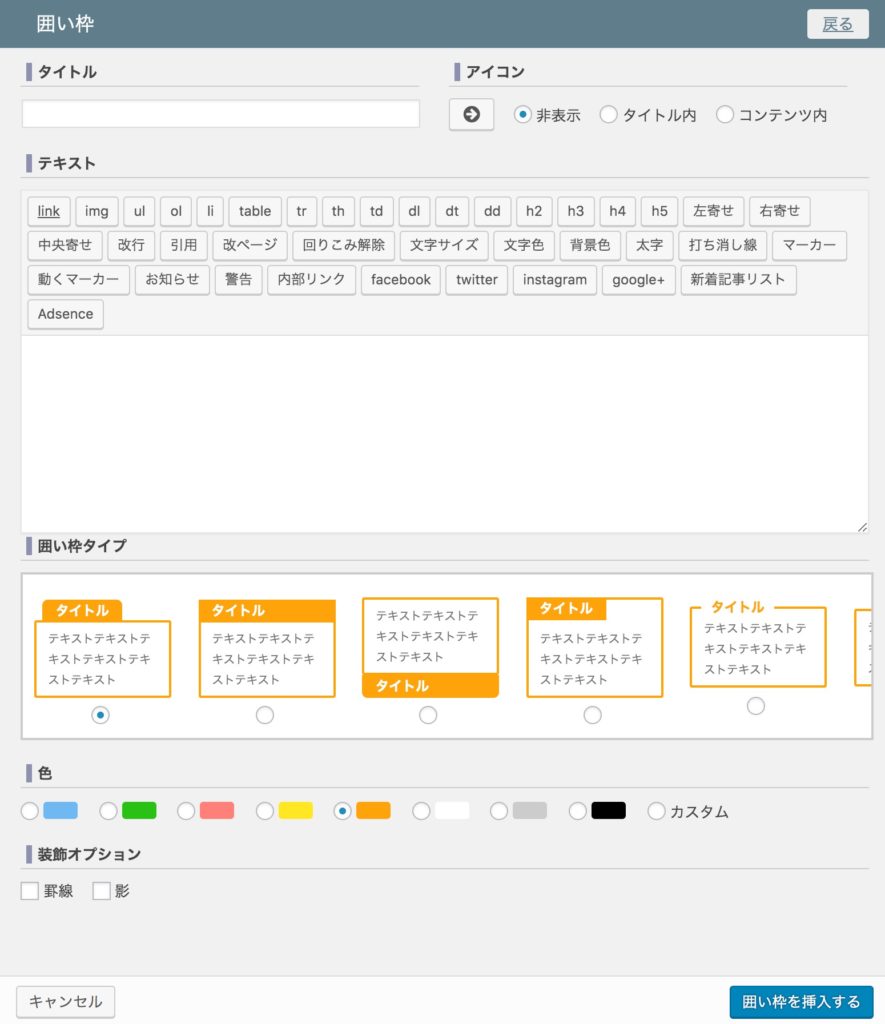Click the 囲い枠を挿入する insert button

pyautogui.click(x=799, y=1001)
